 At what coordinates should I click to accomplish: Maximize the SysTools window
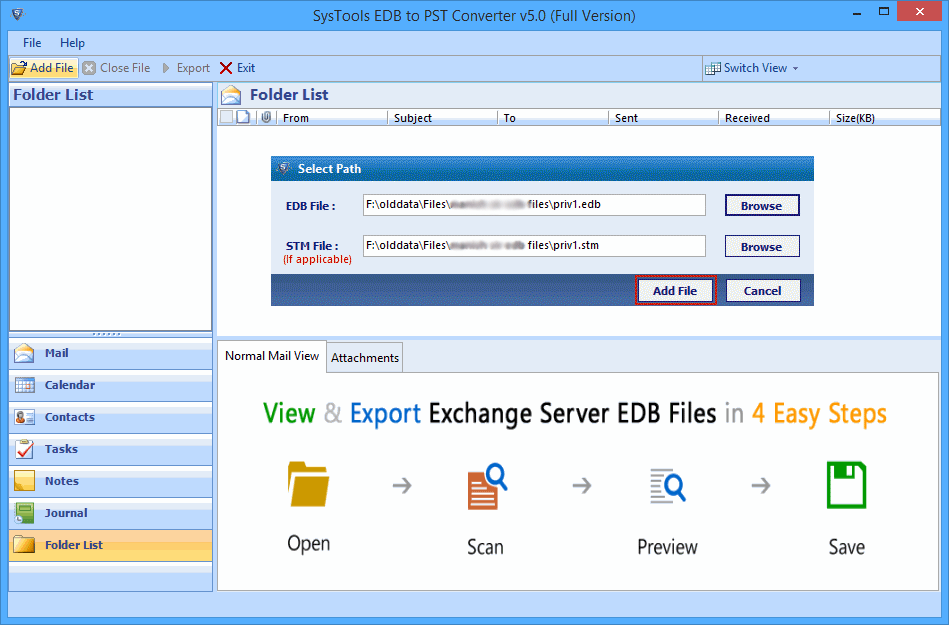click(x=884, y=11)
